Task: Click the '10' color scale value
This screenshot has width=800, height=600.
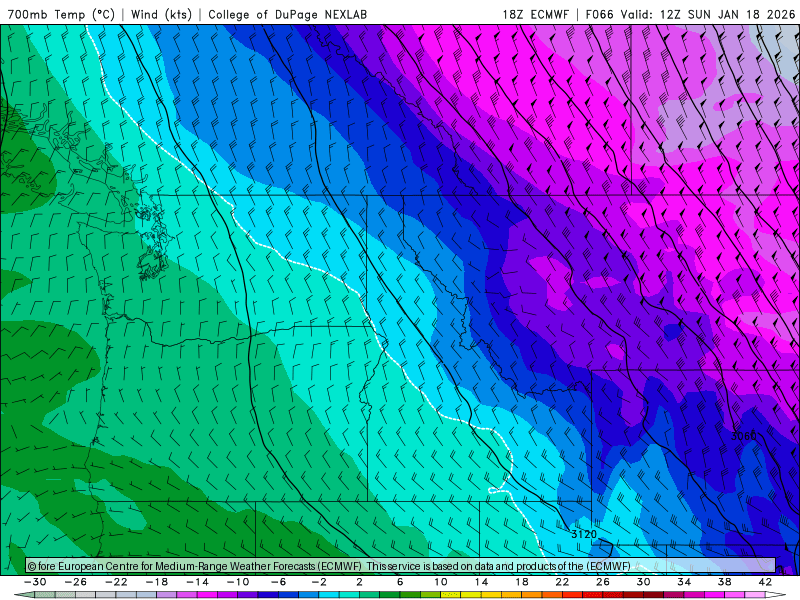Action: click(x=440, y=582)
